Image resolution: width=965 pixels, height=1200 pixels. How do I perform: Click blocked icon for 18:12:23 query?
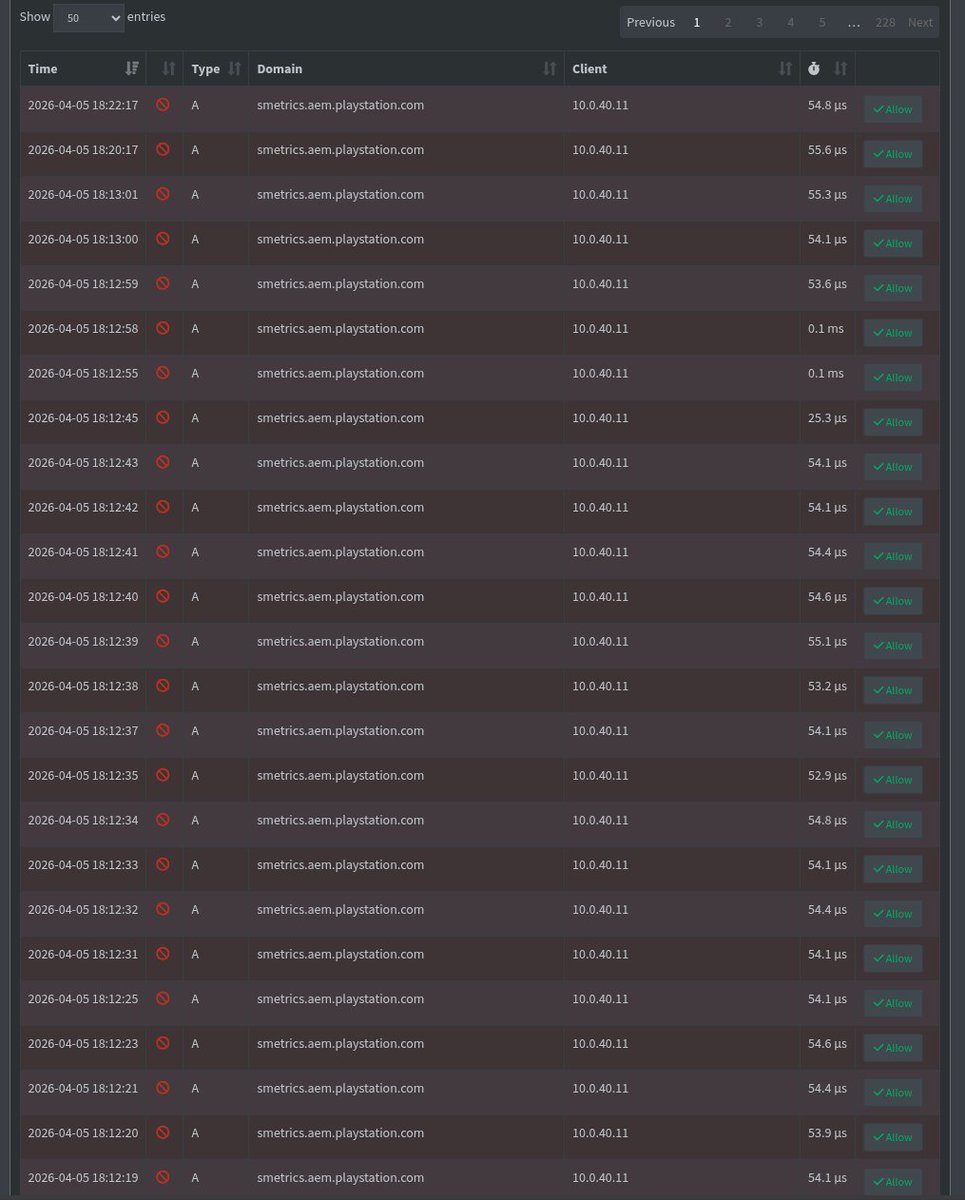(163, 1042)
